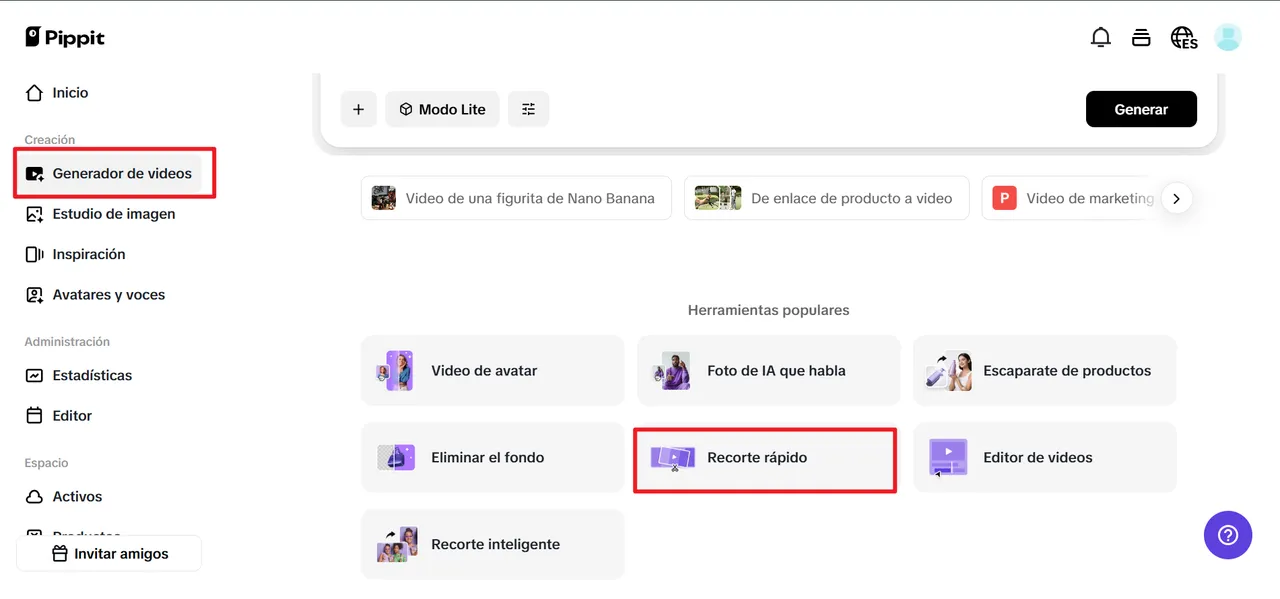1280x599 pixels.
Task: Open the user profile avatar
Action: point(1228,38)
